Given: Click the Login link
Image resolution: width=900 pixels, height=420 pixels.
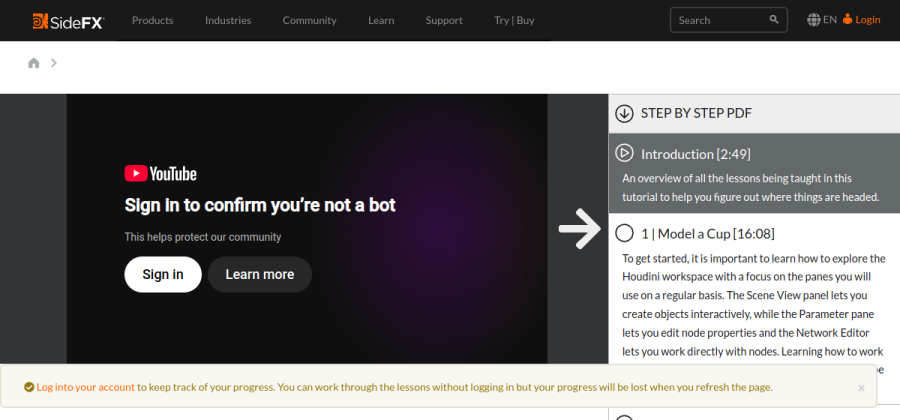Looking at the screenshot, I should [867, 20].
